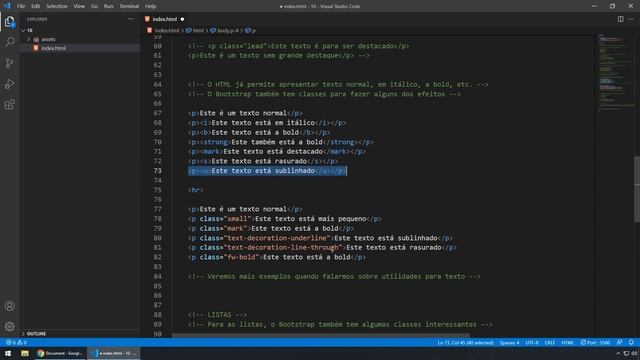Switch to Chrome Document window in taskbar
This screenshot has width=640, height=360.
coord(60,353)
